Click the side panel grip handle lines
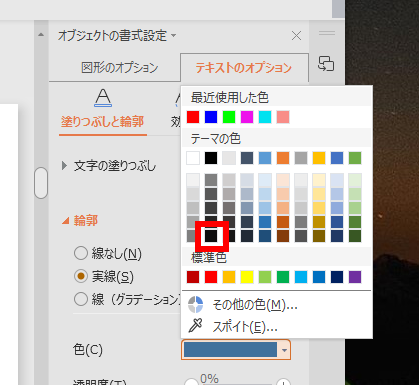 [x=327, y=33]
